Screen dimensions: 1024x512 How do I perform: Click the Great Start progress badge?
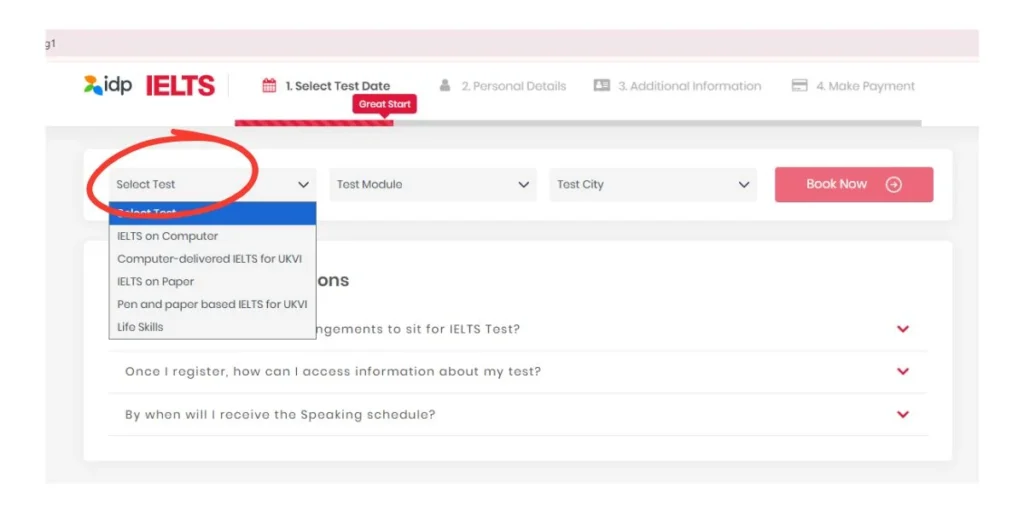(x=385, y=104)
